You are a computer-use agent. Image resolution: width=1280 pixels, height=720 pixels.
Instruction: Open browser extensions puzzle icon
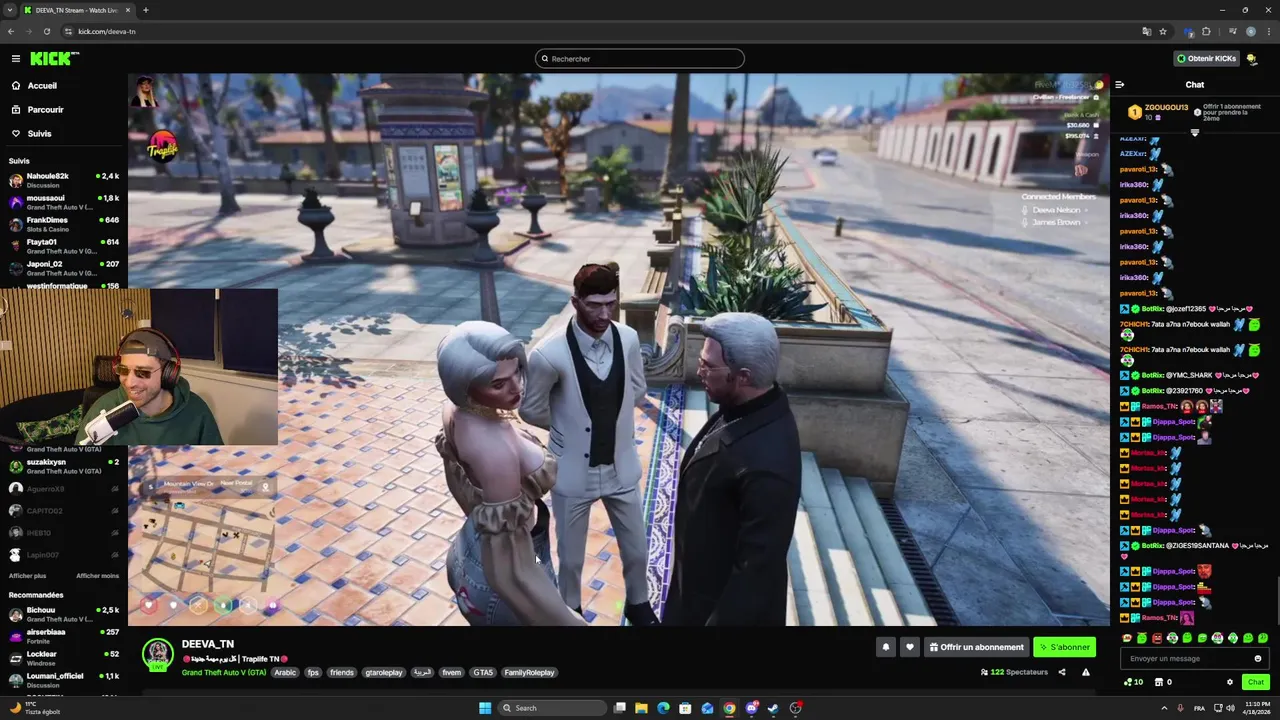1206,31
